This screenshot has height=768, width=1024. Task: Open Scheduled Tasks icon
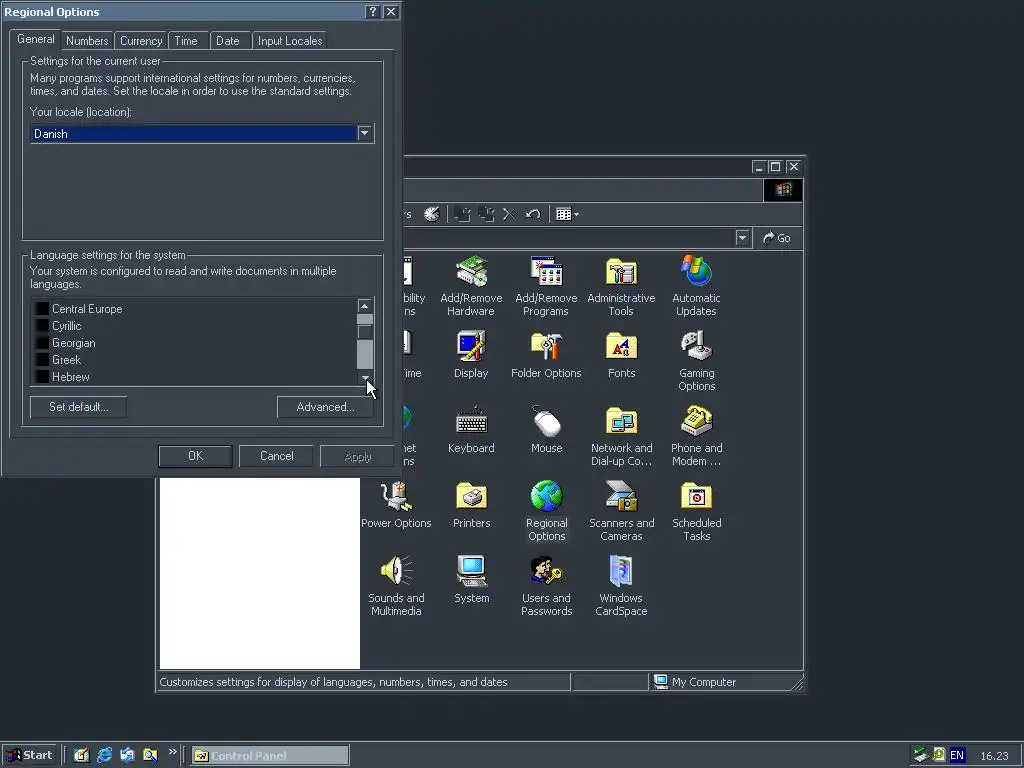pyautogui.click(x=696, y=511)
